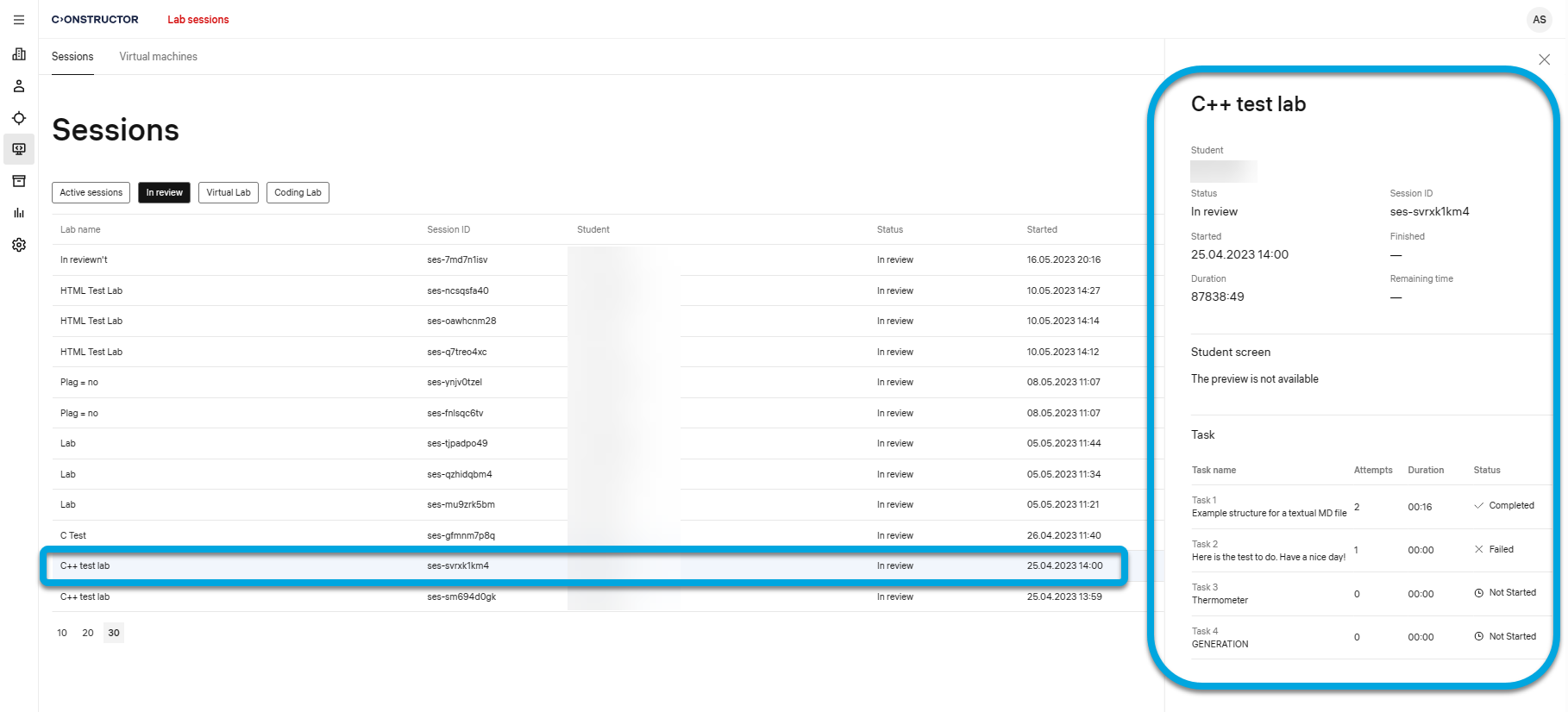Image resolution: width=1568 pixels, height=712 pixels.
Task: Open the user profile sidebar icon
Action: [x=19, y=86]
